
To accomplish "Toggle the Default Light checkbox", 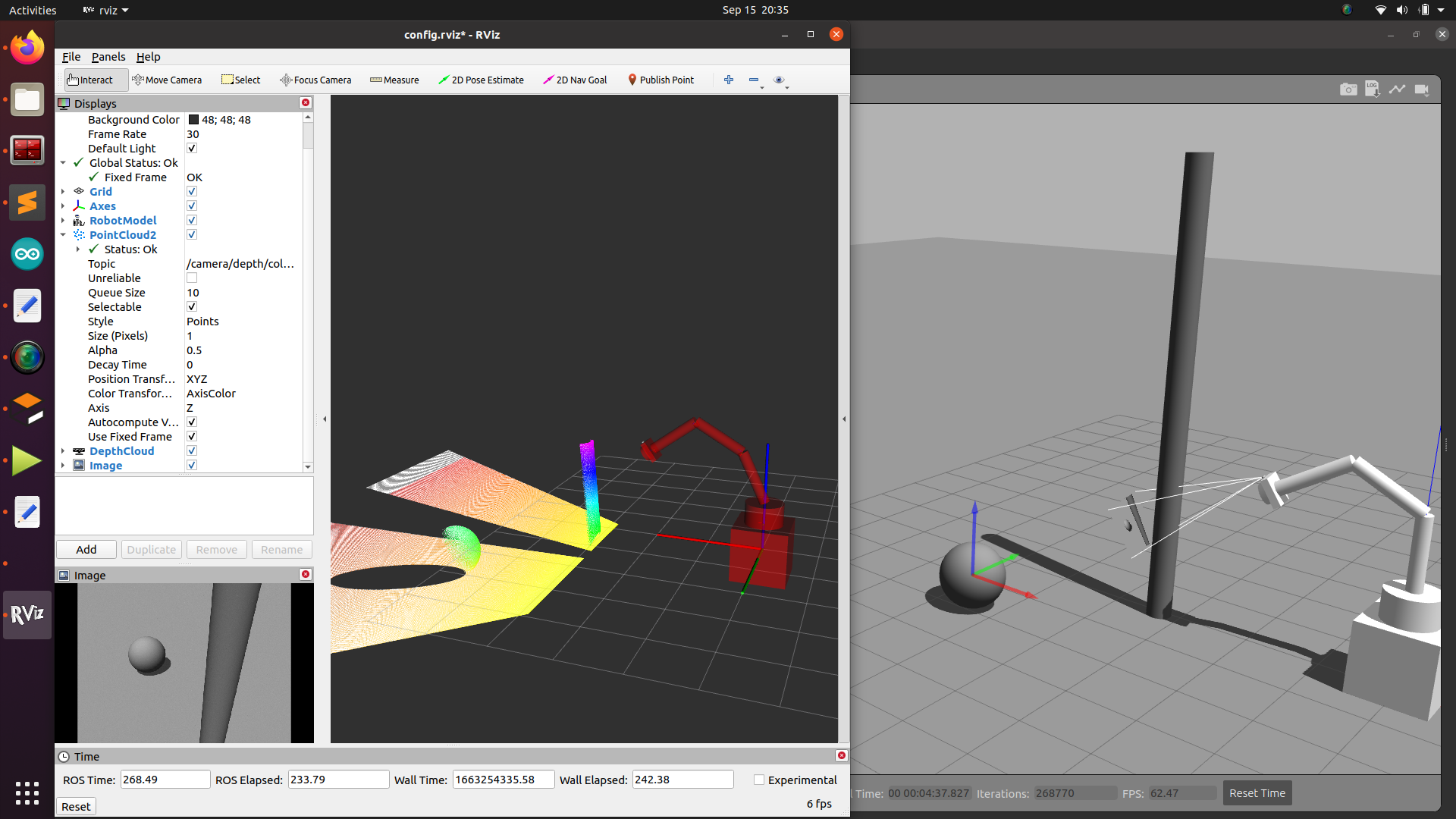I will pos(192,149).
